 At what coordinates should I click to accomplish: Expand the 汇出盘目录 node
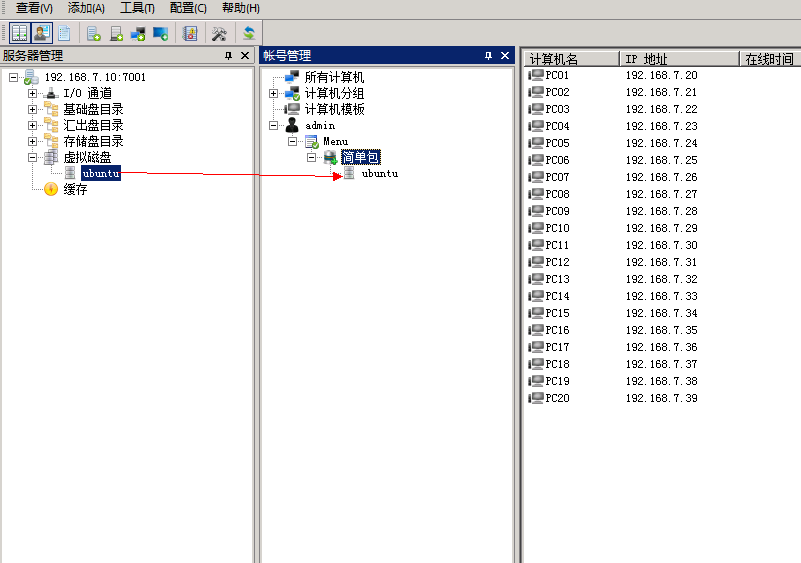point(32,125)
